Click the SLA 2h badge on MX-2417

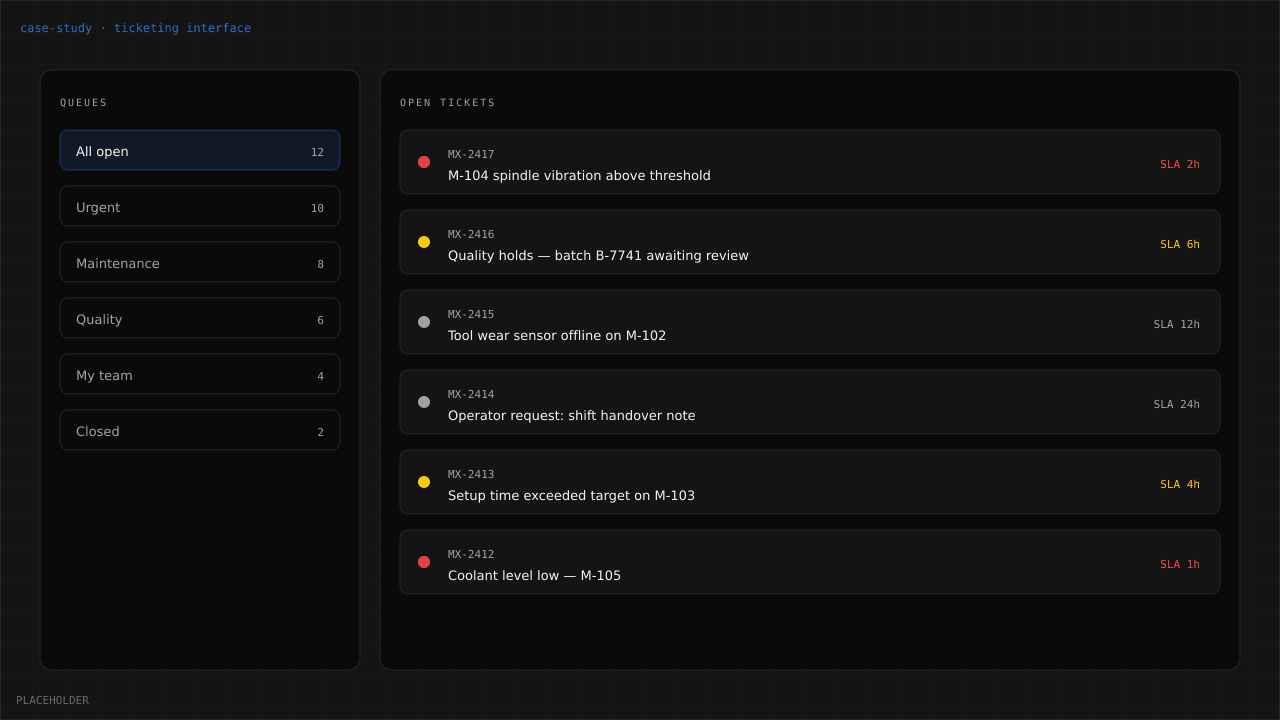(x=1179, y=163)
